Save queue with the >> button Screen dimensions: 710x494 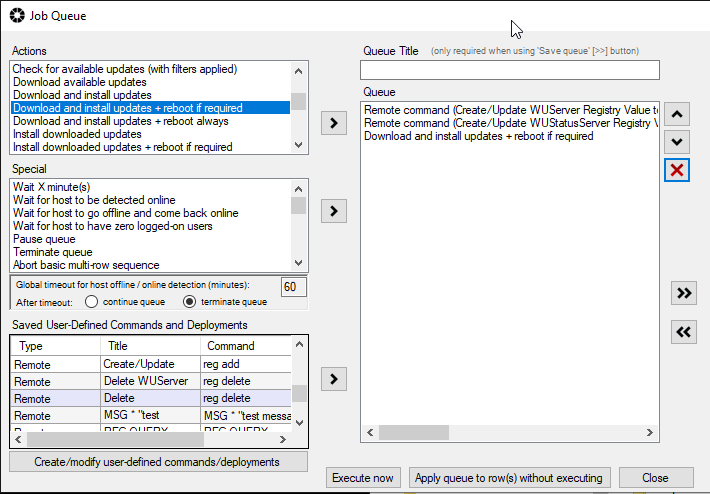(x=684, y=293)
